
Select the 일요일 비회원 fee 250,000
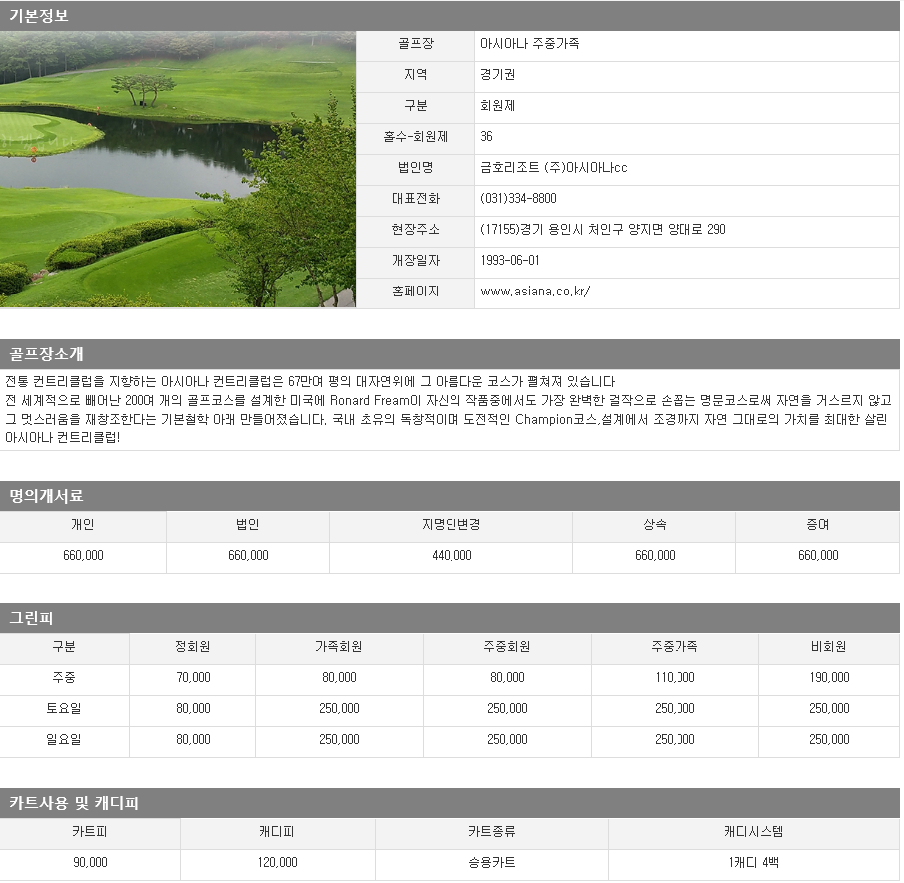(829, 739)
